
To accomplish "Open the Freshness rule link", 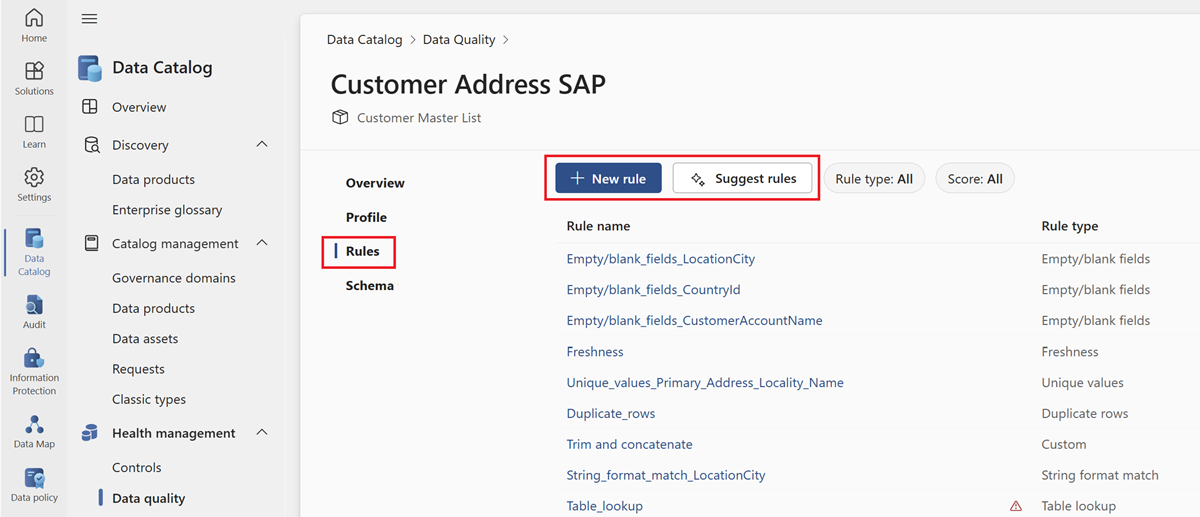I will click(x=595, y=352).
